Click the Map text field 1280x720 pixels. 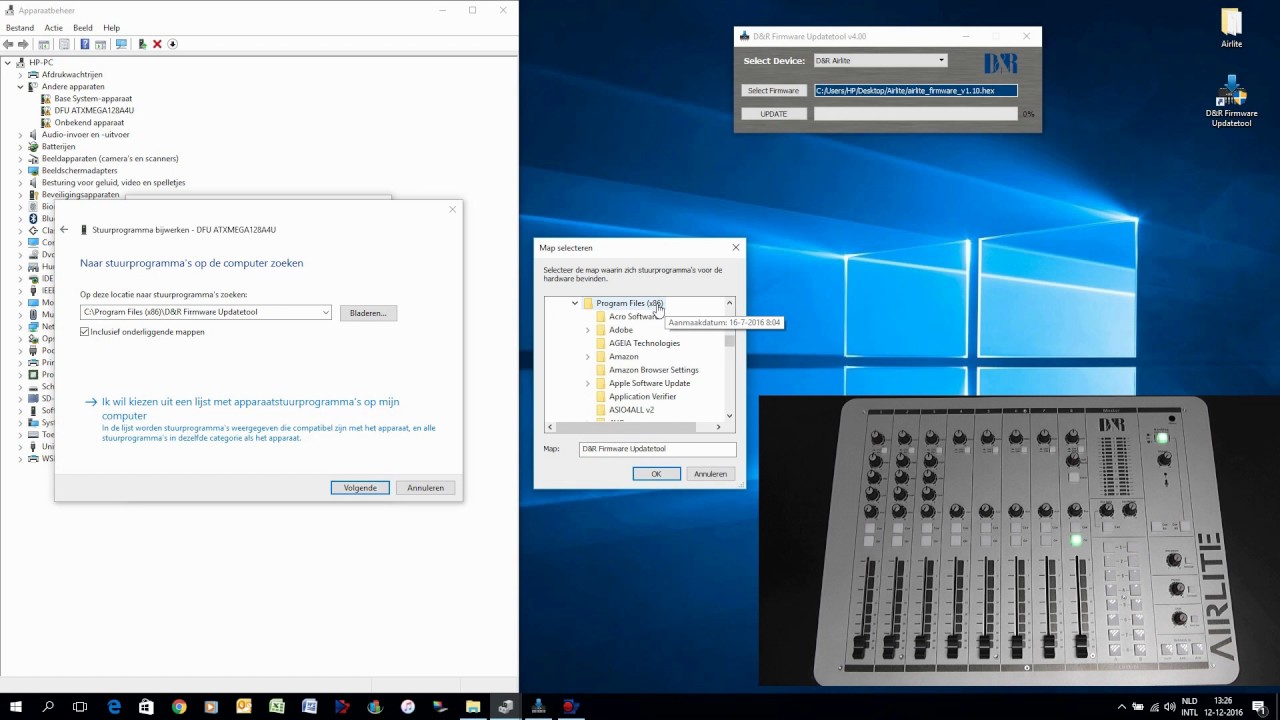click(657, 449)
